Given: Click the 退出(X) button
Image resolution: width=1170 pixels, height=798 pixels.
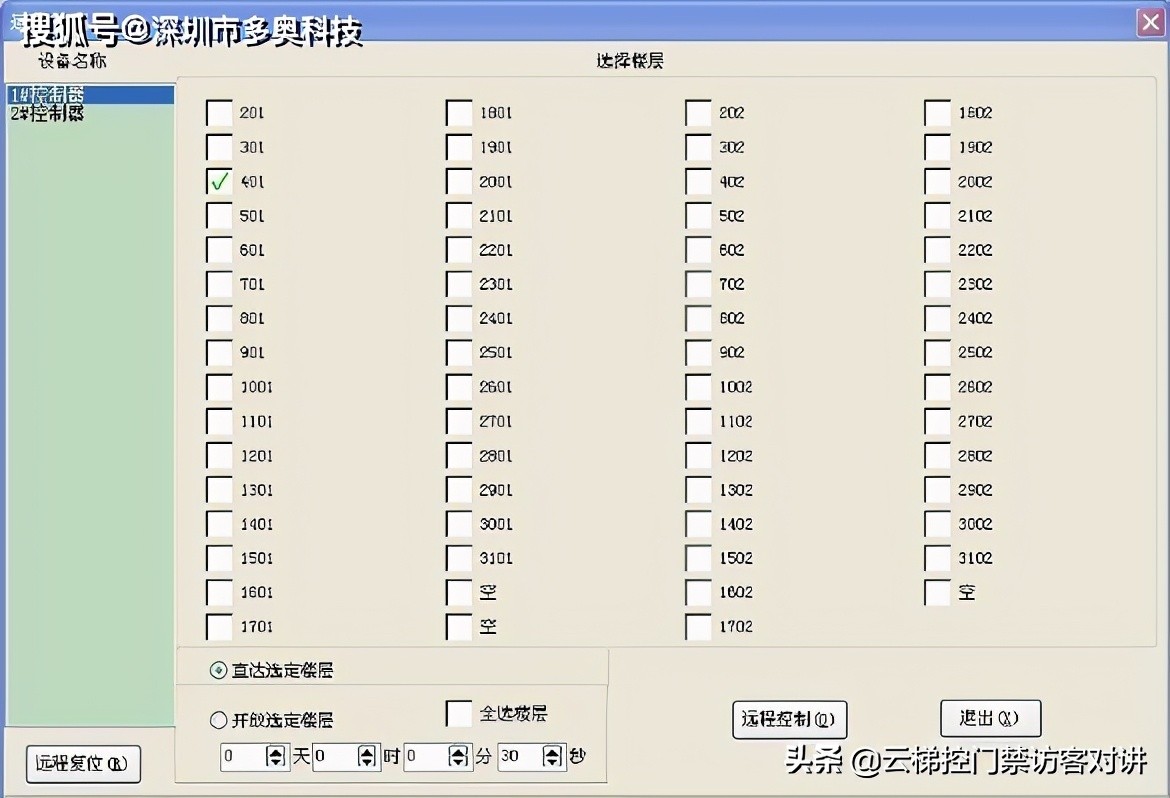Looking at the screenshot, I should [989, 719].
